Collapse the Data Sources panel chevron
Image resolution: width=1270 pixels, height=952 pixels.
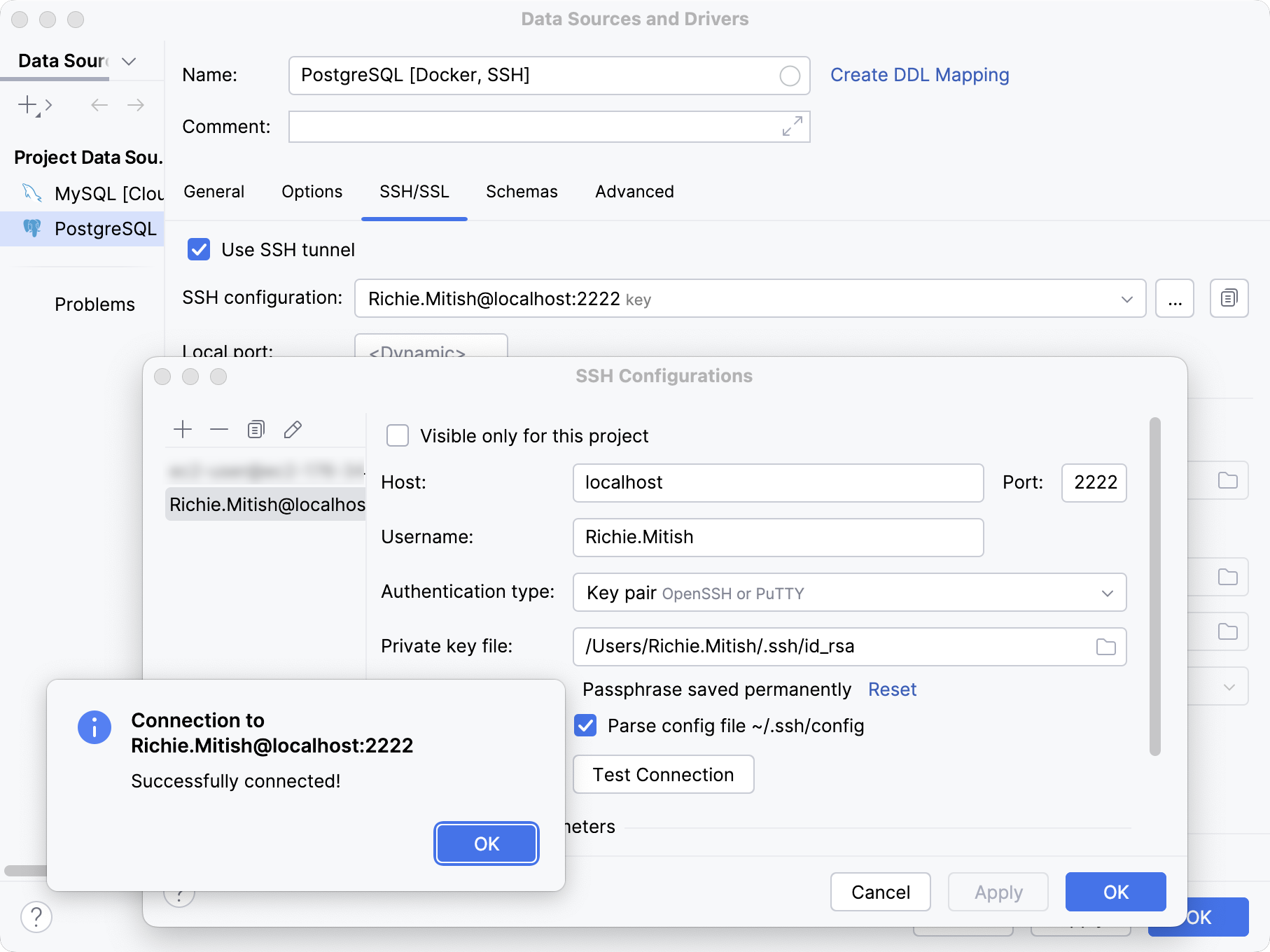point(128,62)
